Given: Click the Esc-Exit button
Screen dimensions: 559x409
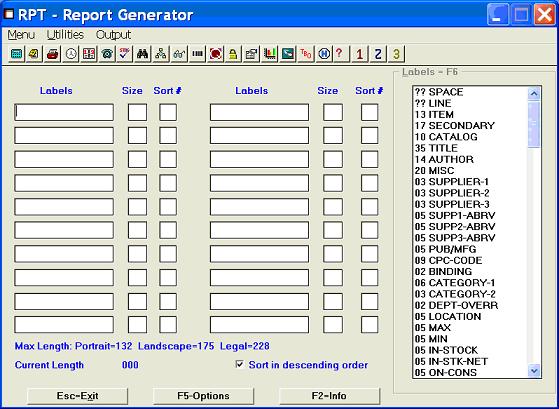Looking at the screenshot, I should pos(77,396).
